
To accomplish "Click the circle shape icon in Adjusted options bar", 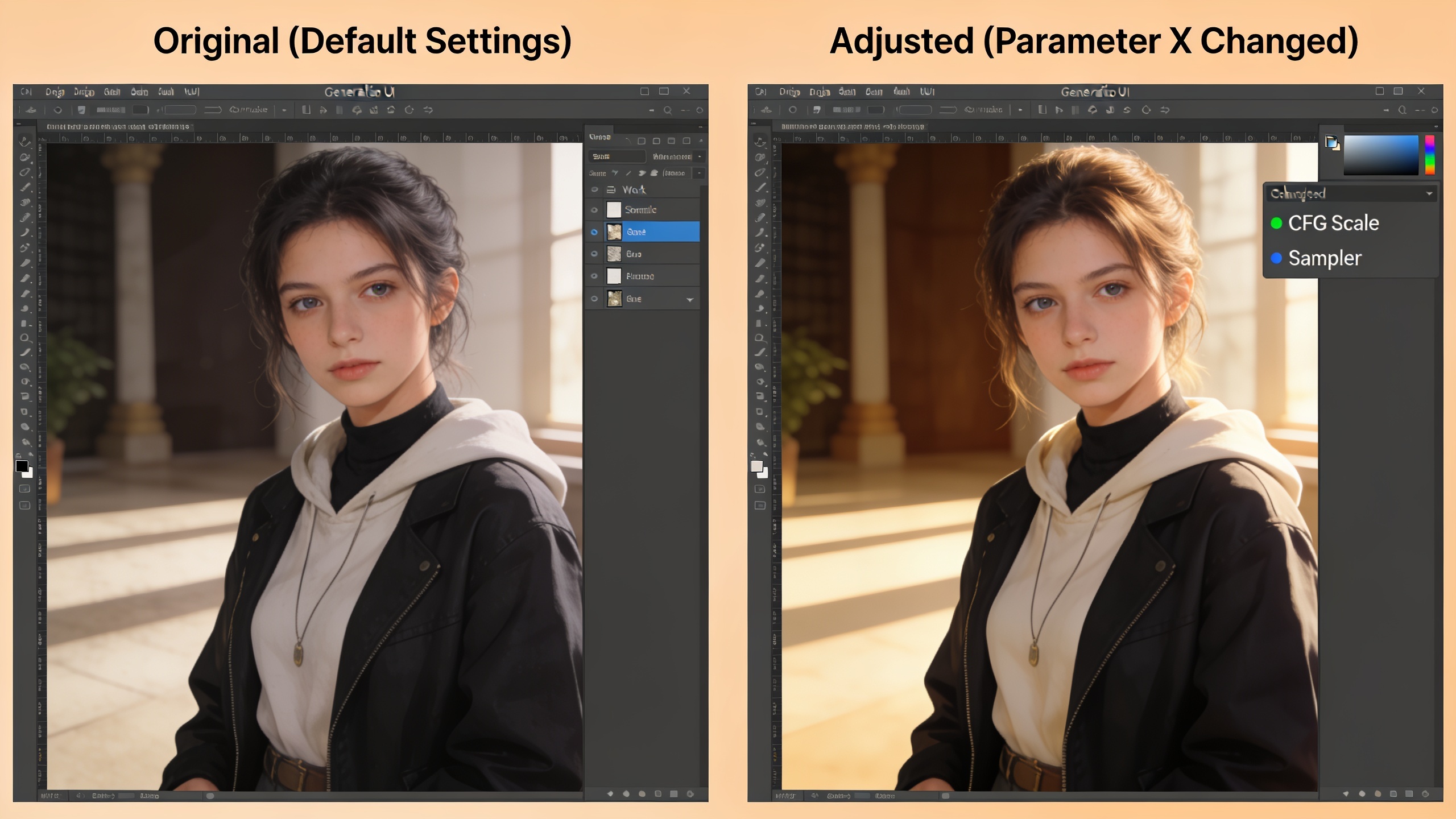I will tap(793, 110).
